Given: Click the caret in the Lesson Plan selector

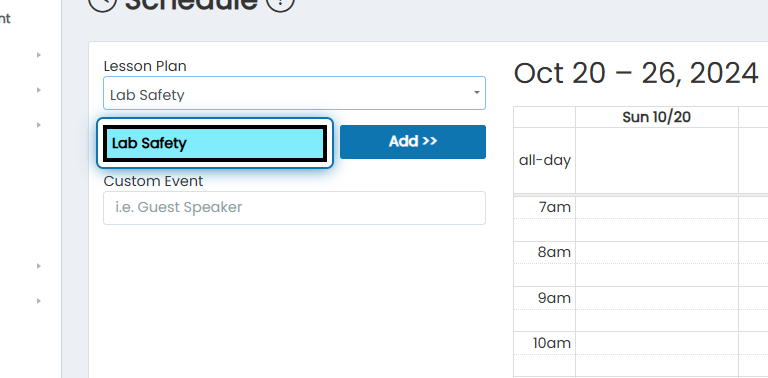Looking at the screenshot, I should (x=477, y=93).
